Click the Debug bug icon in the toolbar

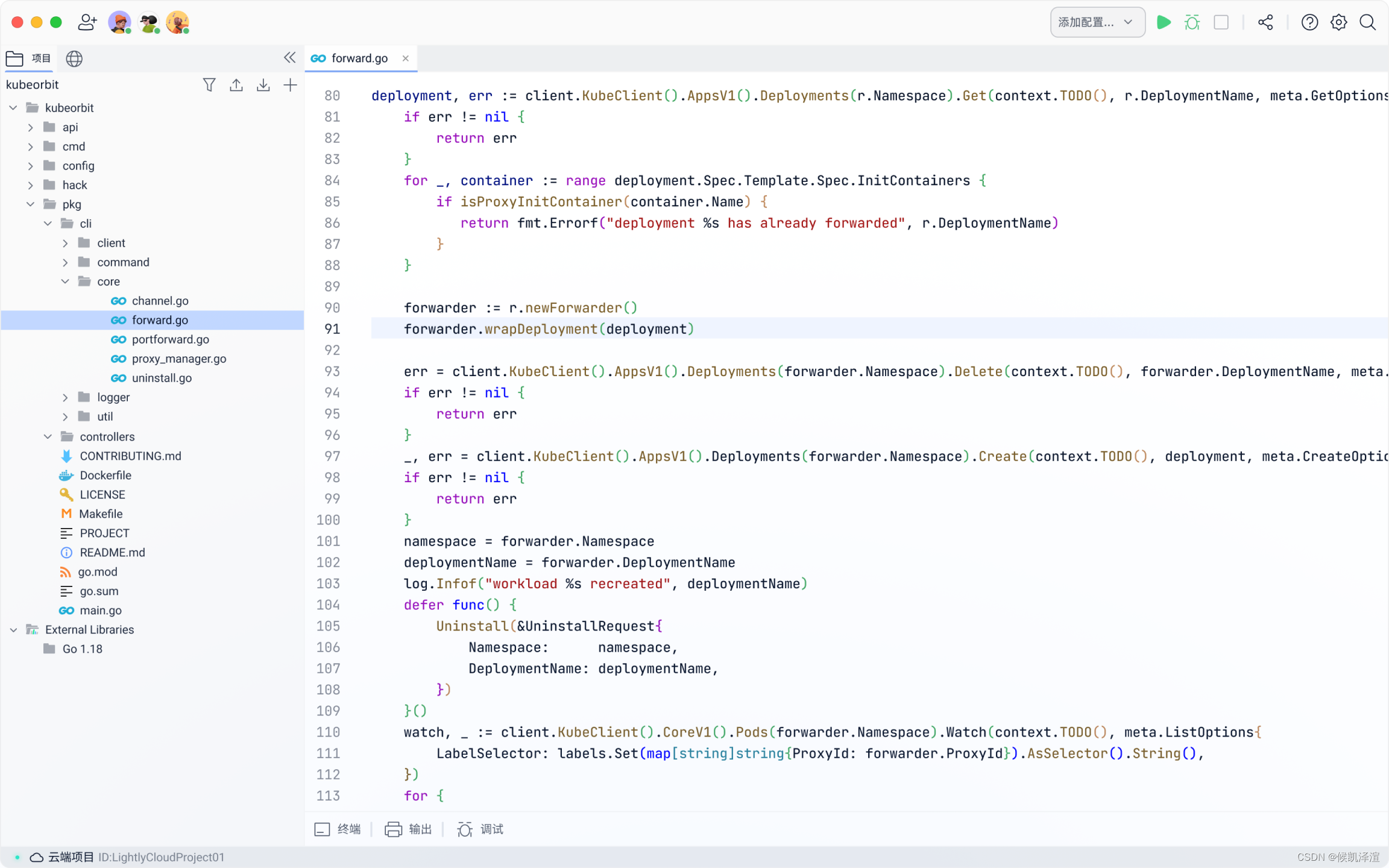point(1192,22)
